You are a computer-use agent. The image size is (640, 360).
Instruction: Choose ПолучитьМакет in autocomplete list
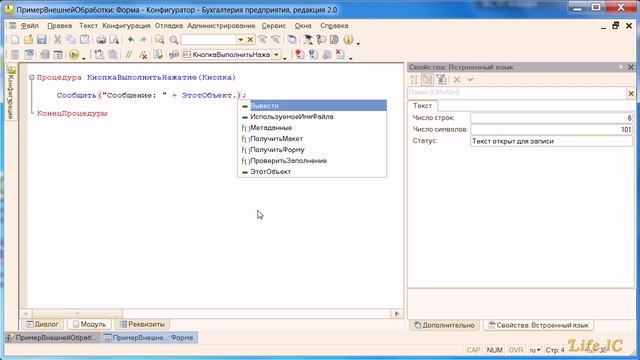(312, 139)
